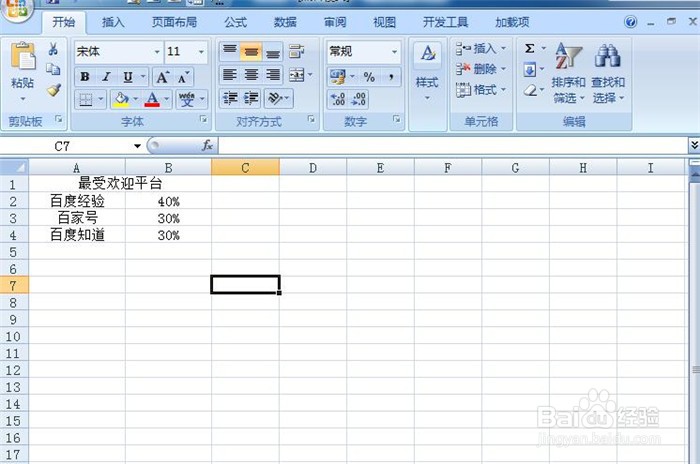Open Sort and Filter (排序和筛选)
This screenshot has height=464, width=700.
[x=568, y=74]
